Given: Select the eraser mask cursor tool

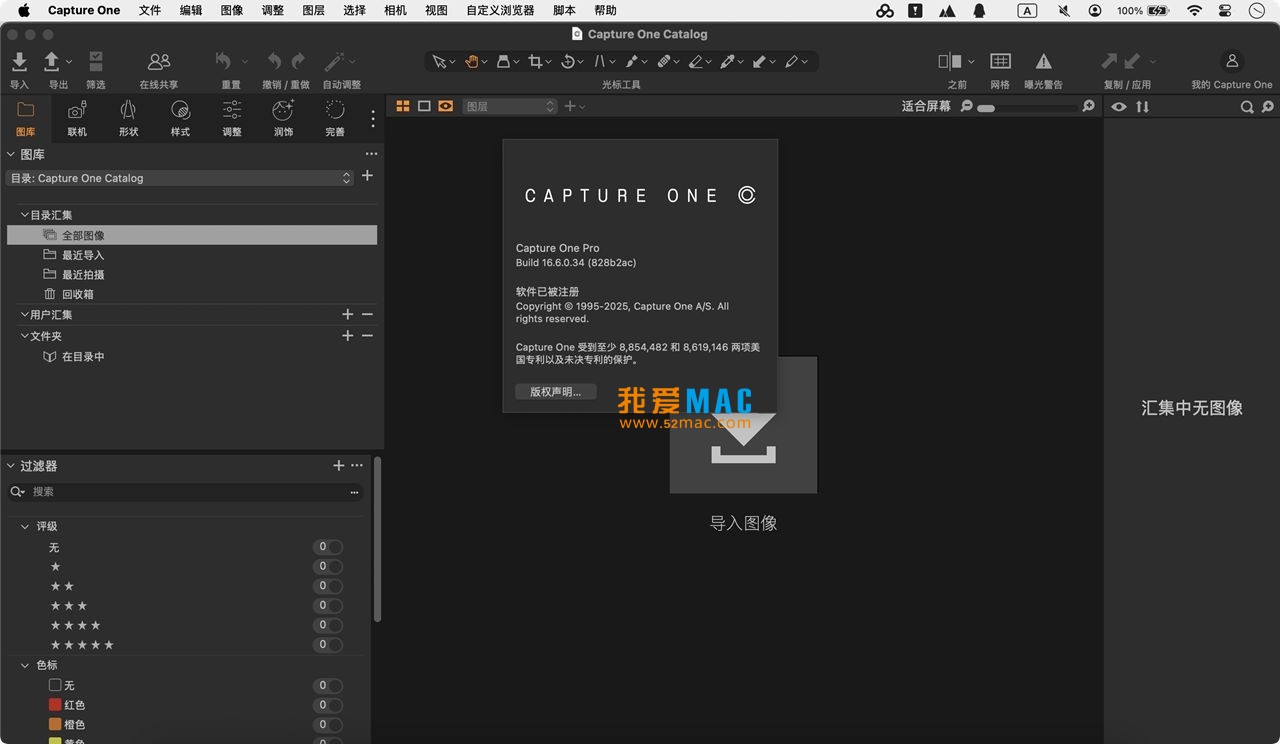Looking at the screenshot, I should [x=695, y=62].
